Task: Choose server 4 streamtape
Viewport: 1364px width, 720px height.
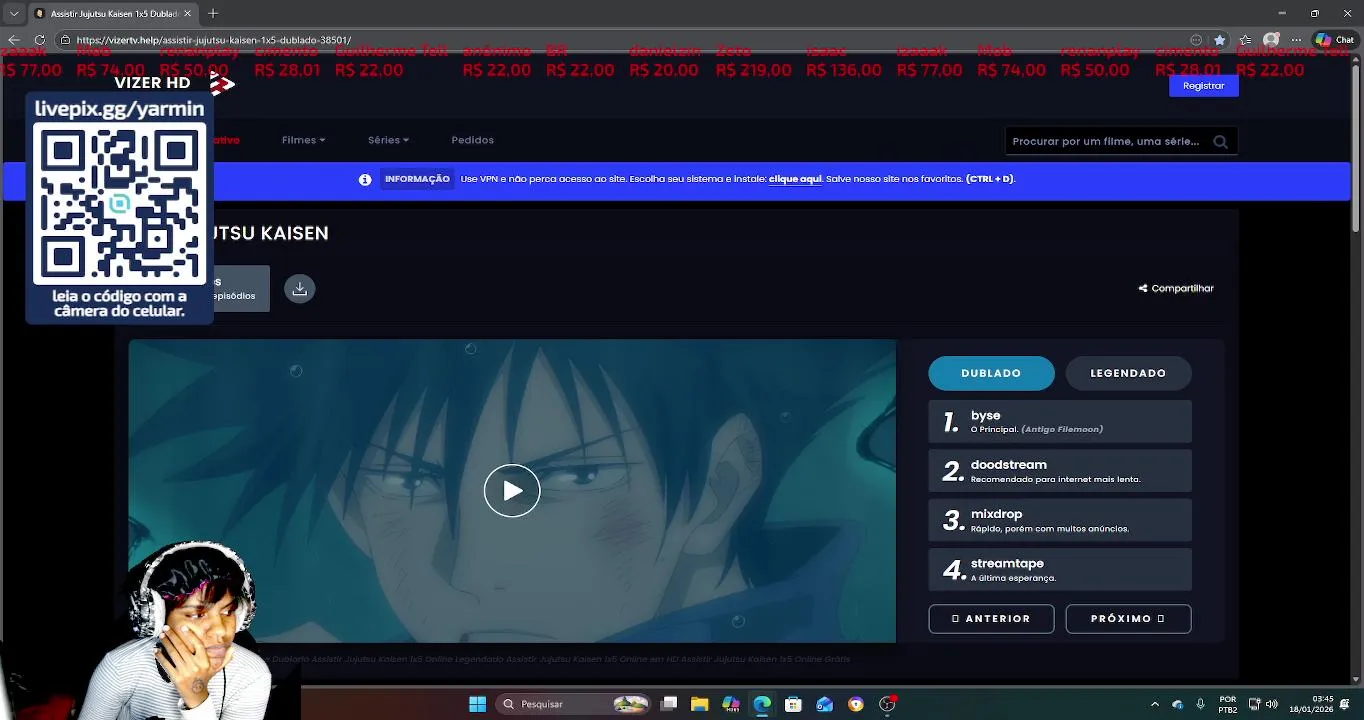Action: (1060, 569)
